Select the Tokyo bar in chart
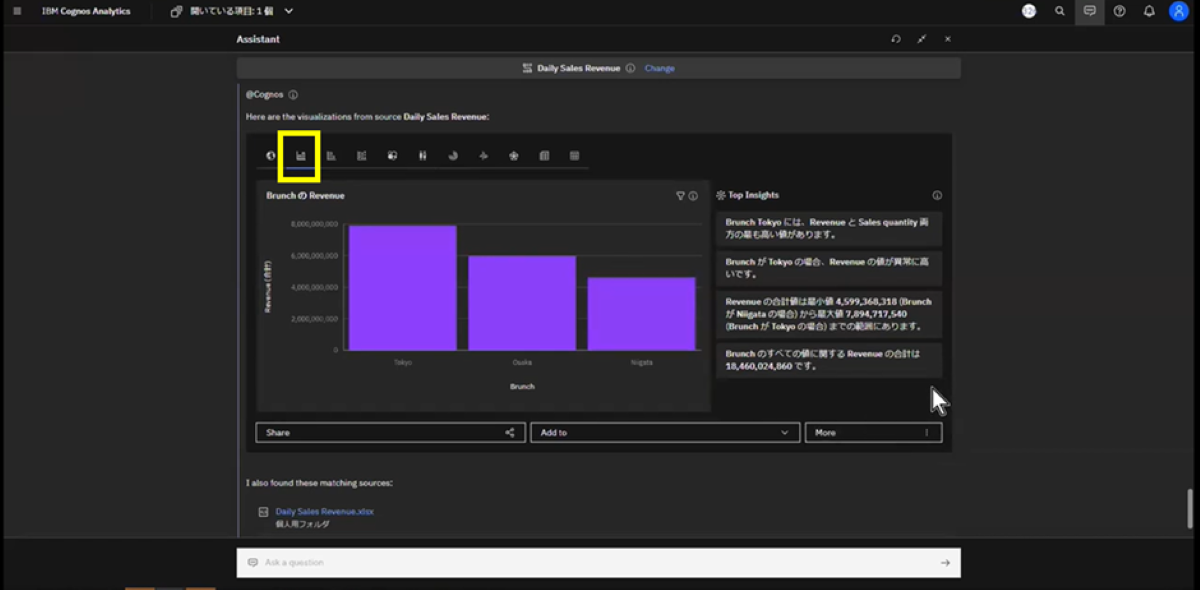Image resolution: width=1200 pixels, height=590 pixels. pyautogui.click(x=403, y=288)
